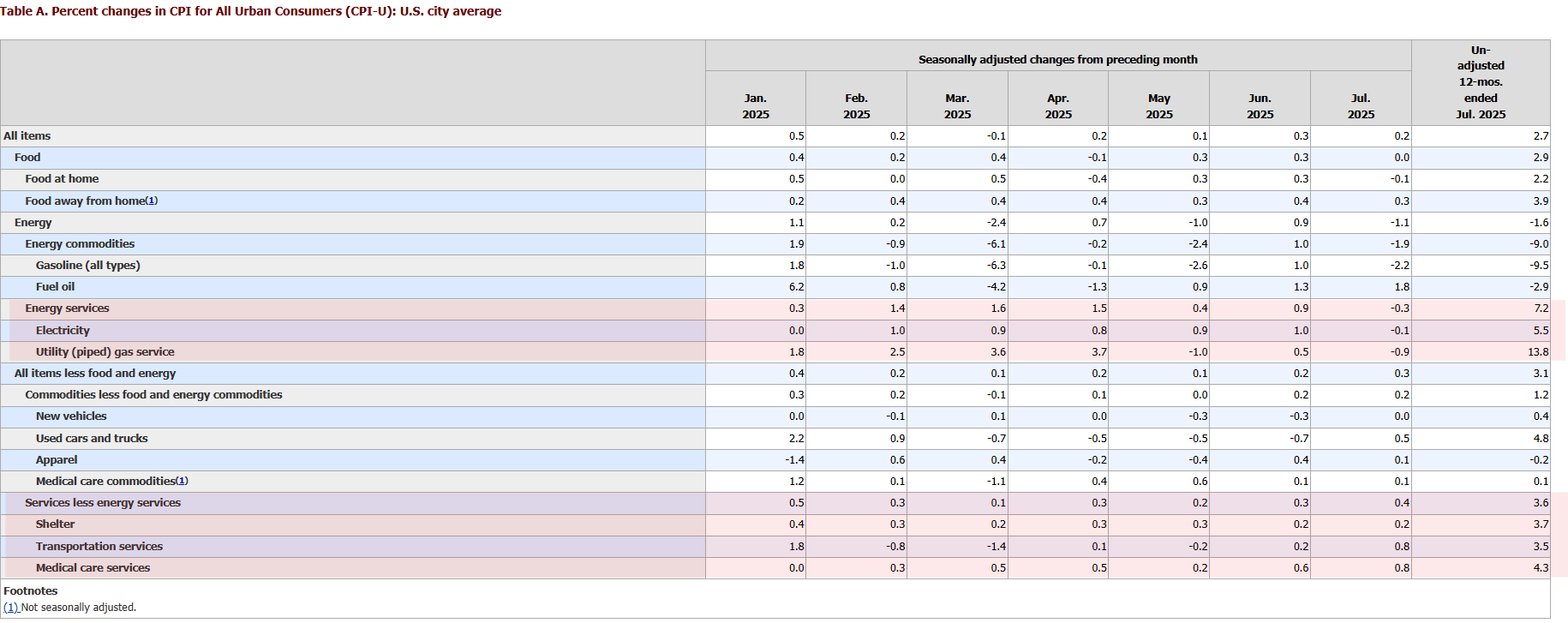Select the highlighted Energy services row label
Screen dimensions: 1568x623
[67, 308]
